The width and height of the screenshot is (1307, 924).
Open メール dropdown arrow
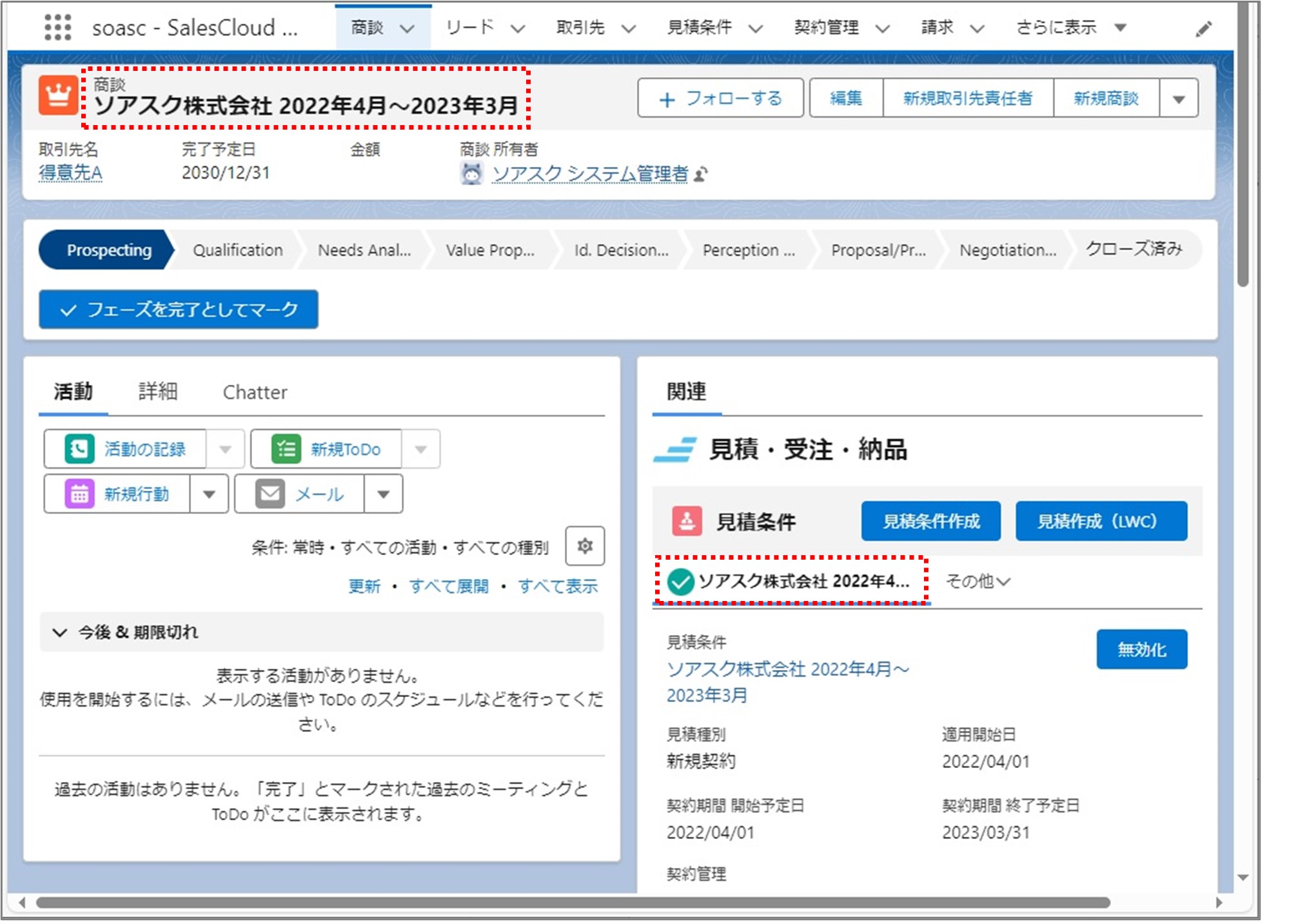[384, 494]
